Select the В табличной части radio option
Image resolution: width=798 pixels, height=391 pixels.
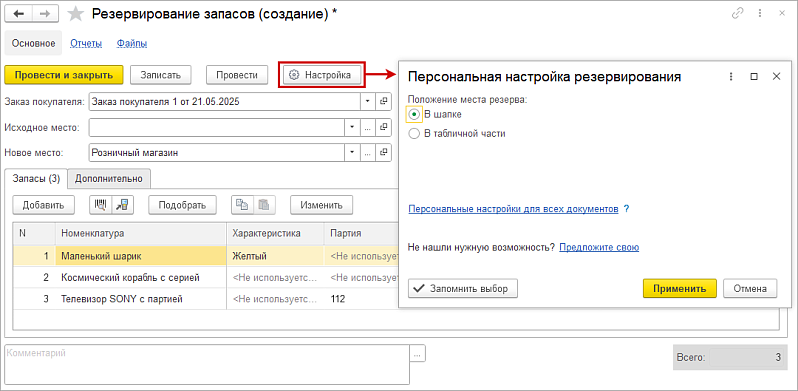pyautogui.click(x=414, y=134)
